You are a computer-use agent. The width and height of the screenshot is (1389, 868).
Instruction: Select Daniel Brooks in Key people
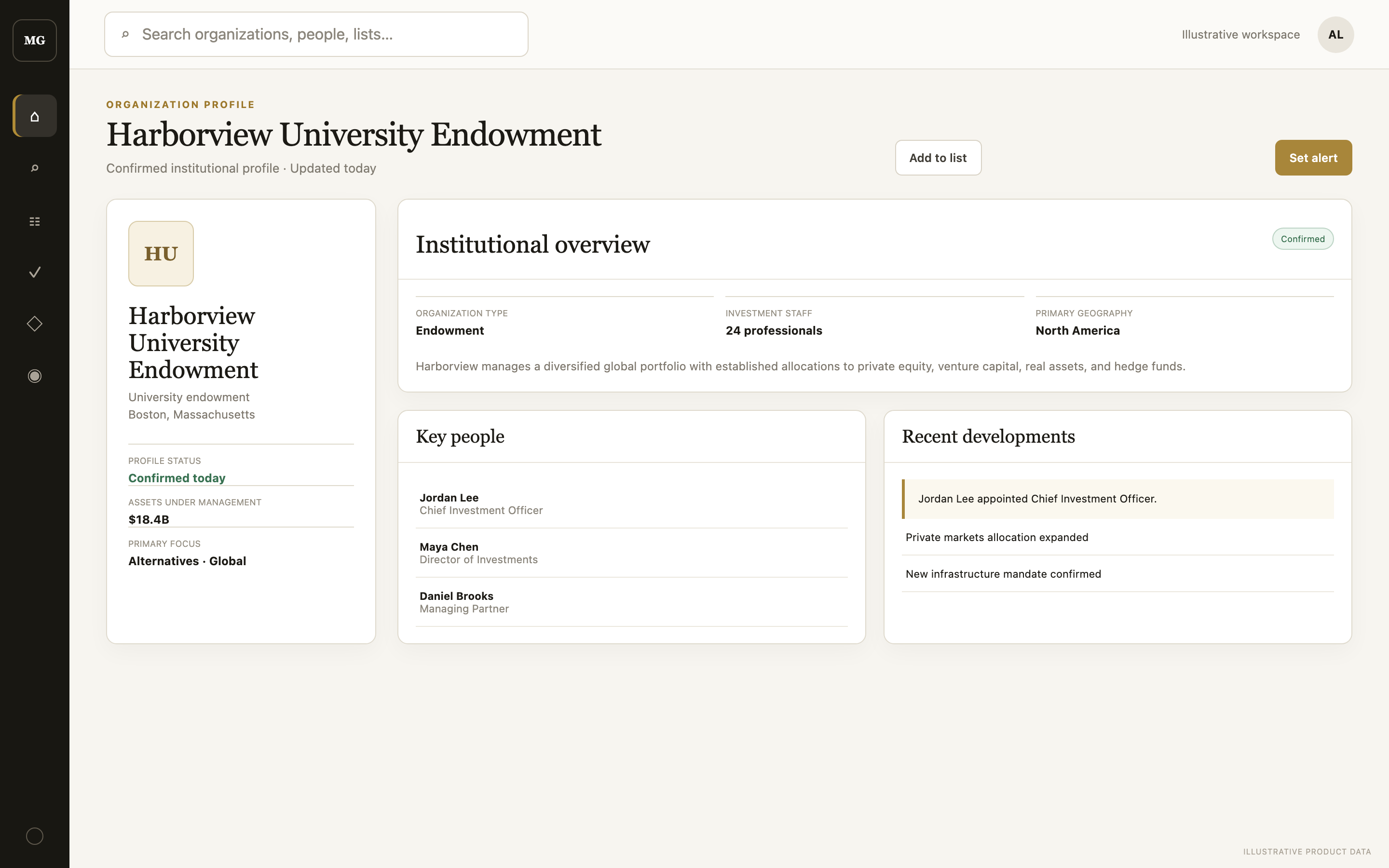coord(631,602)
